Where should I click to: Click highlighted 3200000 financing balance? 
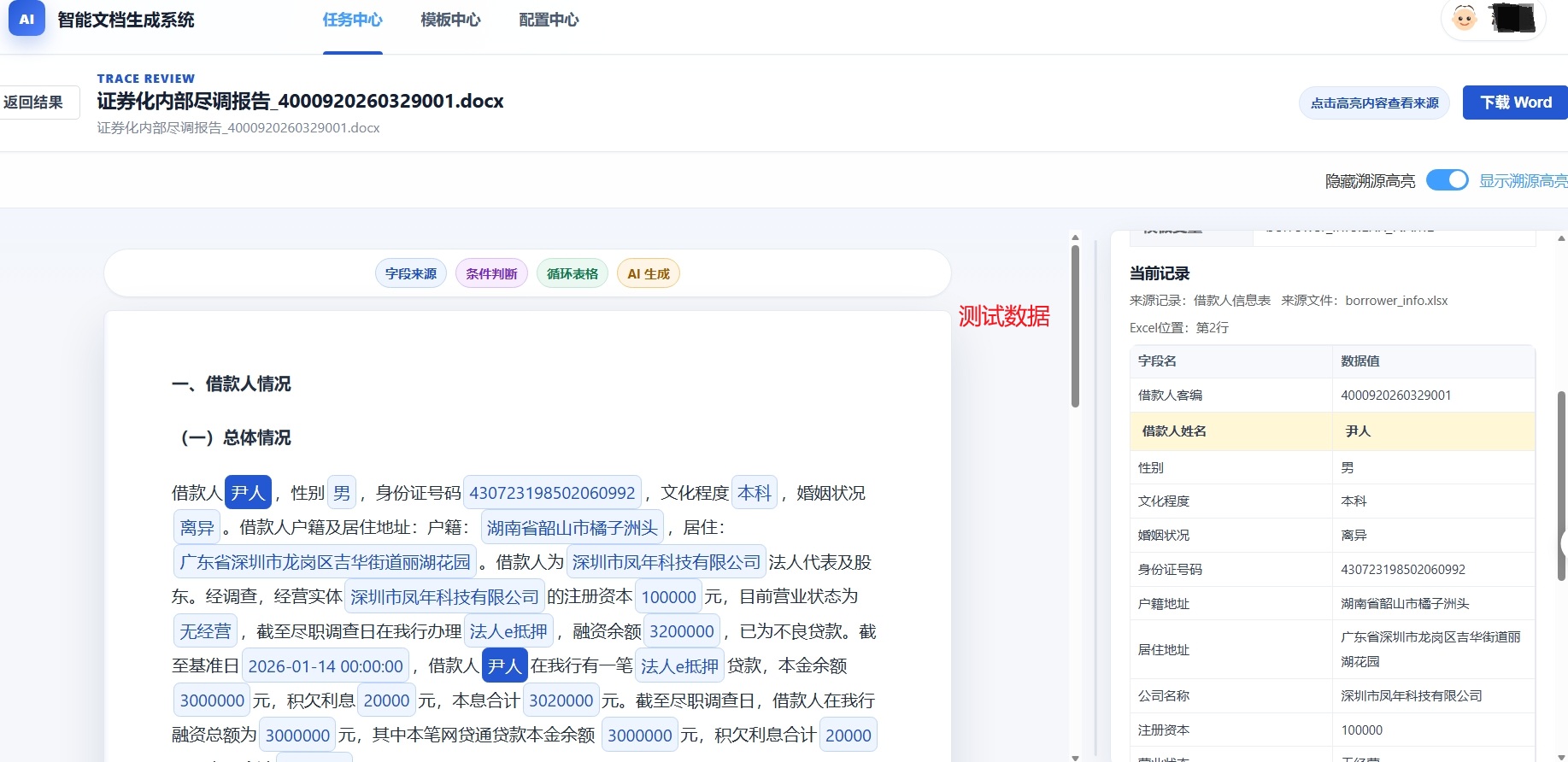click(682, 631)
